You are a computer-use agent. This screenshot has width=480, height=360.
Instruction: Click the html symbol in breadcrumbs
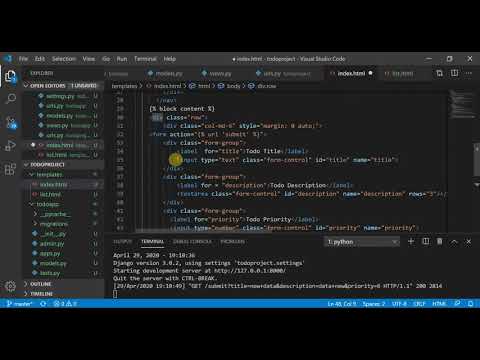(200, 86)
